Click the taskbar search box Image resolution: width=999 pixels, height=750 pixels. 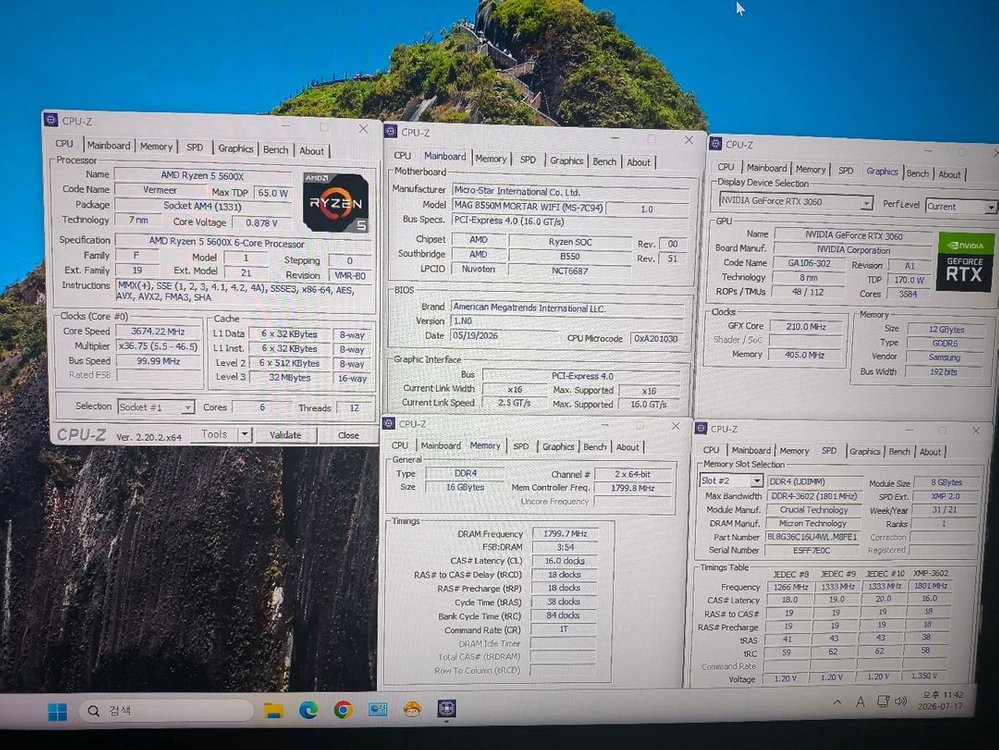(x=167, y=710)
